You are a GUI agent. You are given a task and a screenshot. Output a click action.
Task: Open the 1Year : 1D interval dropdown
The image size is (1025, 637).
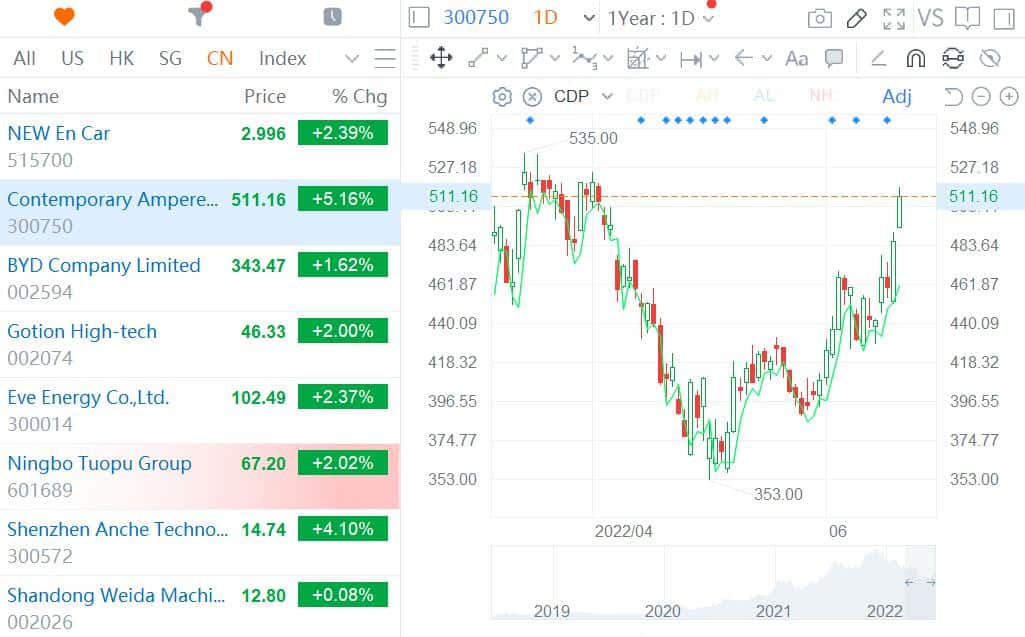[x=660, y=17]
